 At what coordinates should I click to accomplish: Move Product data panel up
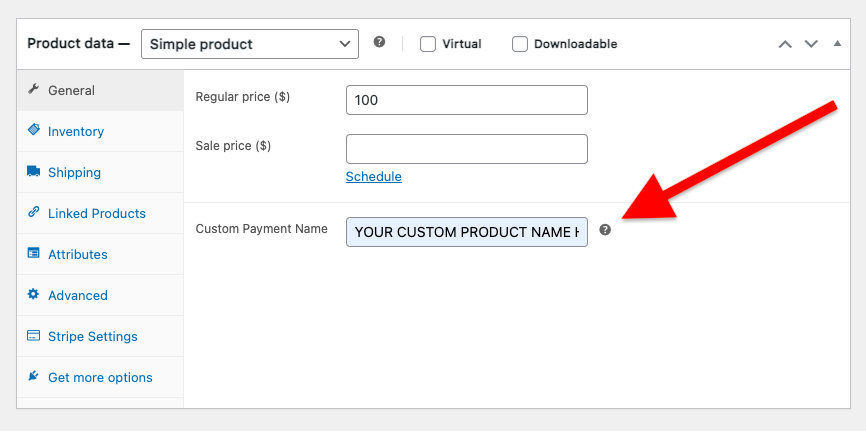[x=785, y=44]
